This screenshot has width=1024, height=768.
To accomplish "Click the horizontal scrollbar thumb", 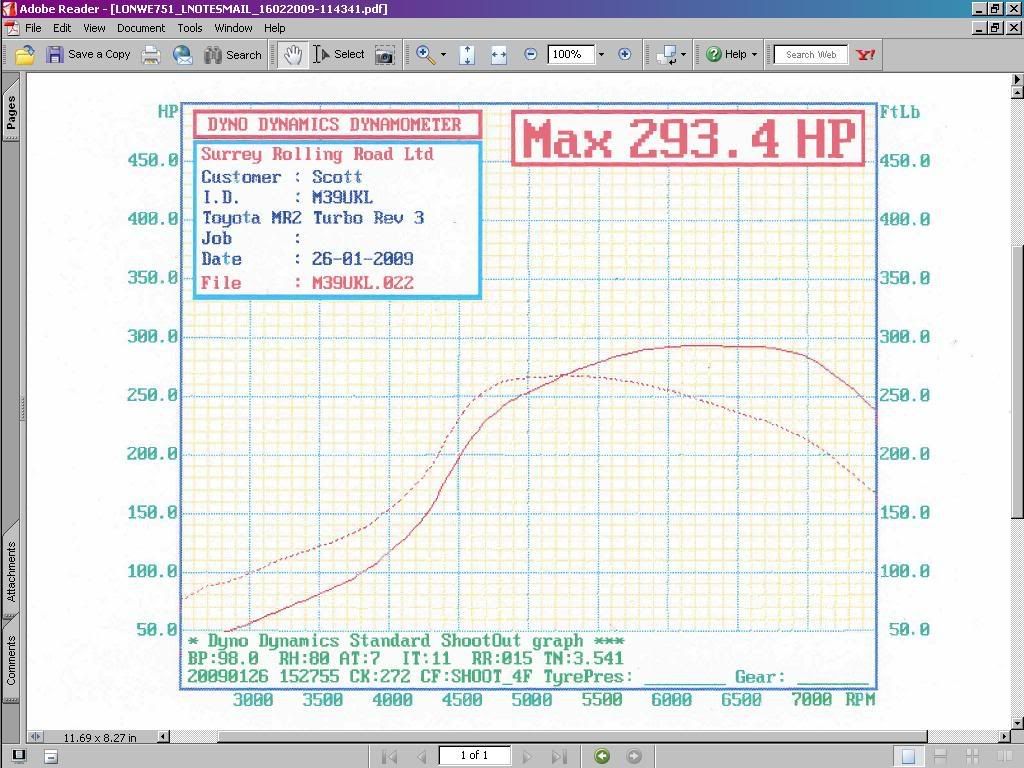I will [x=571, y=737].
